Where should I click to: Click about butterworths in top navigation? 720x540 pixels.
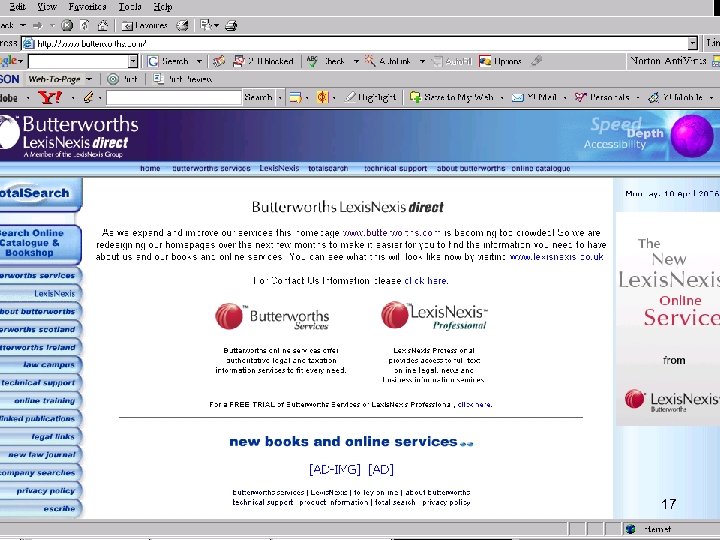[471, 169]
